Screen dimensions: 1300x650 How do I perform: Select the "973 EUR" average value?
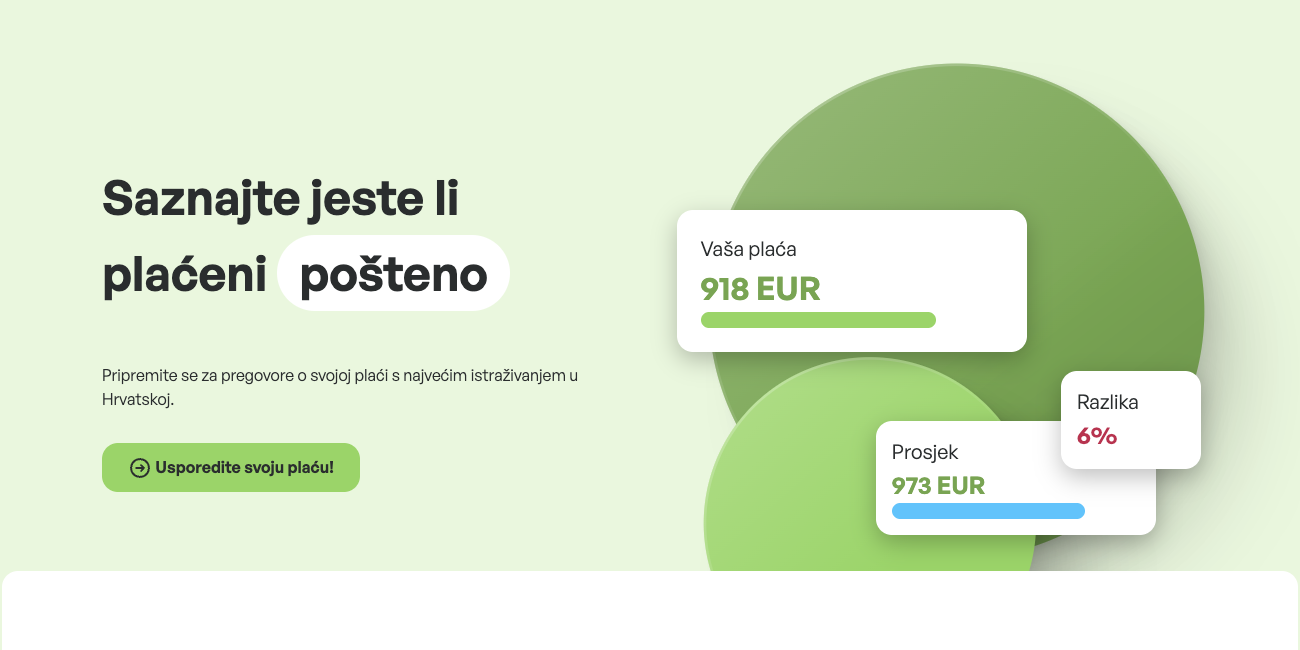coord(938,486)
